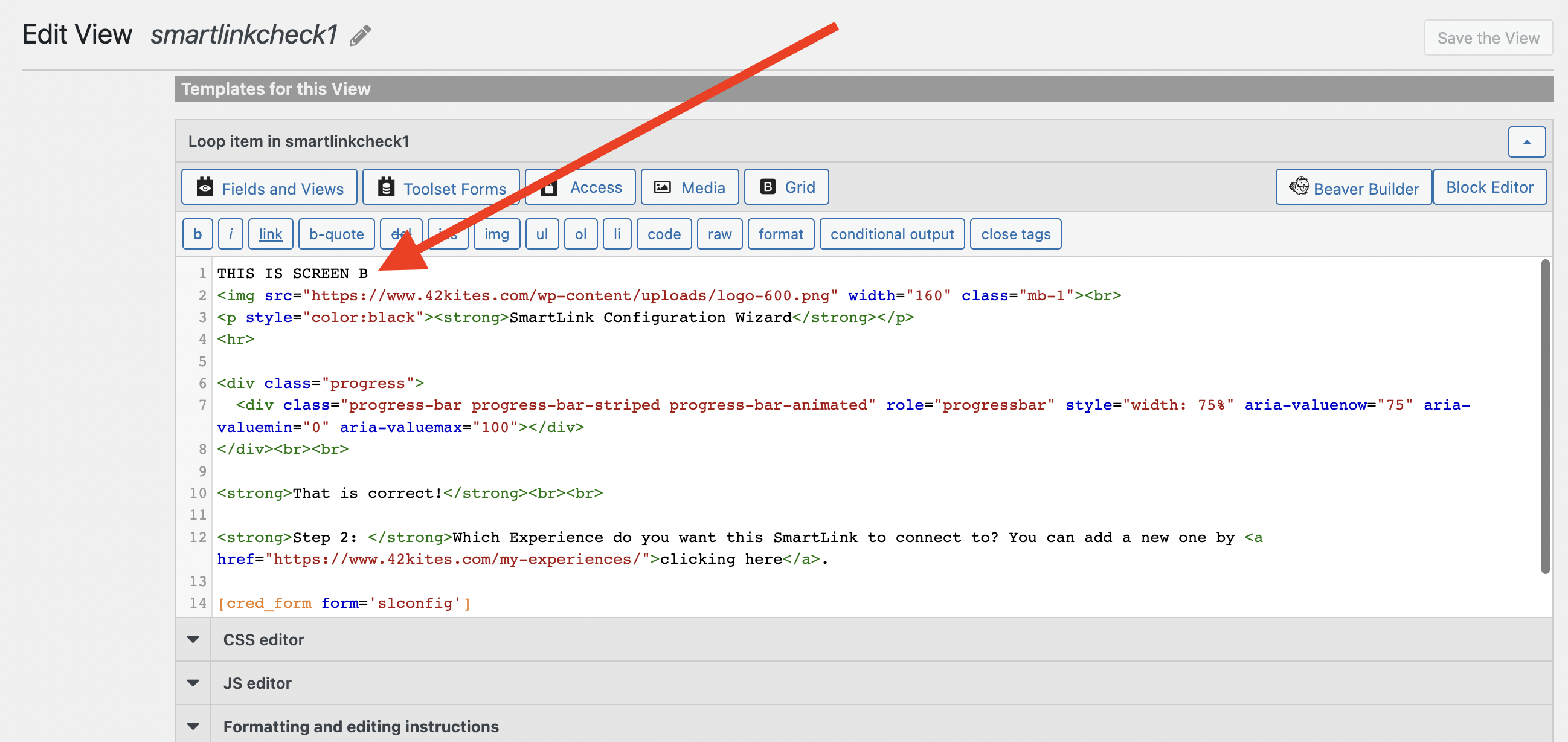Open Fields and Views dialog
The width and height of the screenshot is (1568, 742).
pyautogui.click(x=269, y=187)
